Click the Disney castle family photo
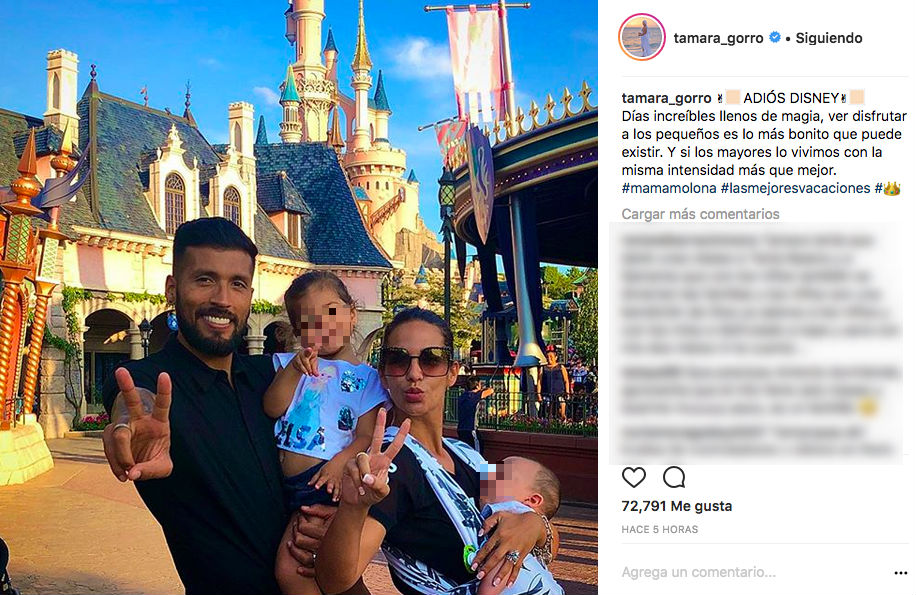Screen dimensions: 916x595 pos(299,297)
